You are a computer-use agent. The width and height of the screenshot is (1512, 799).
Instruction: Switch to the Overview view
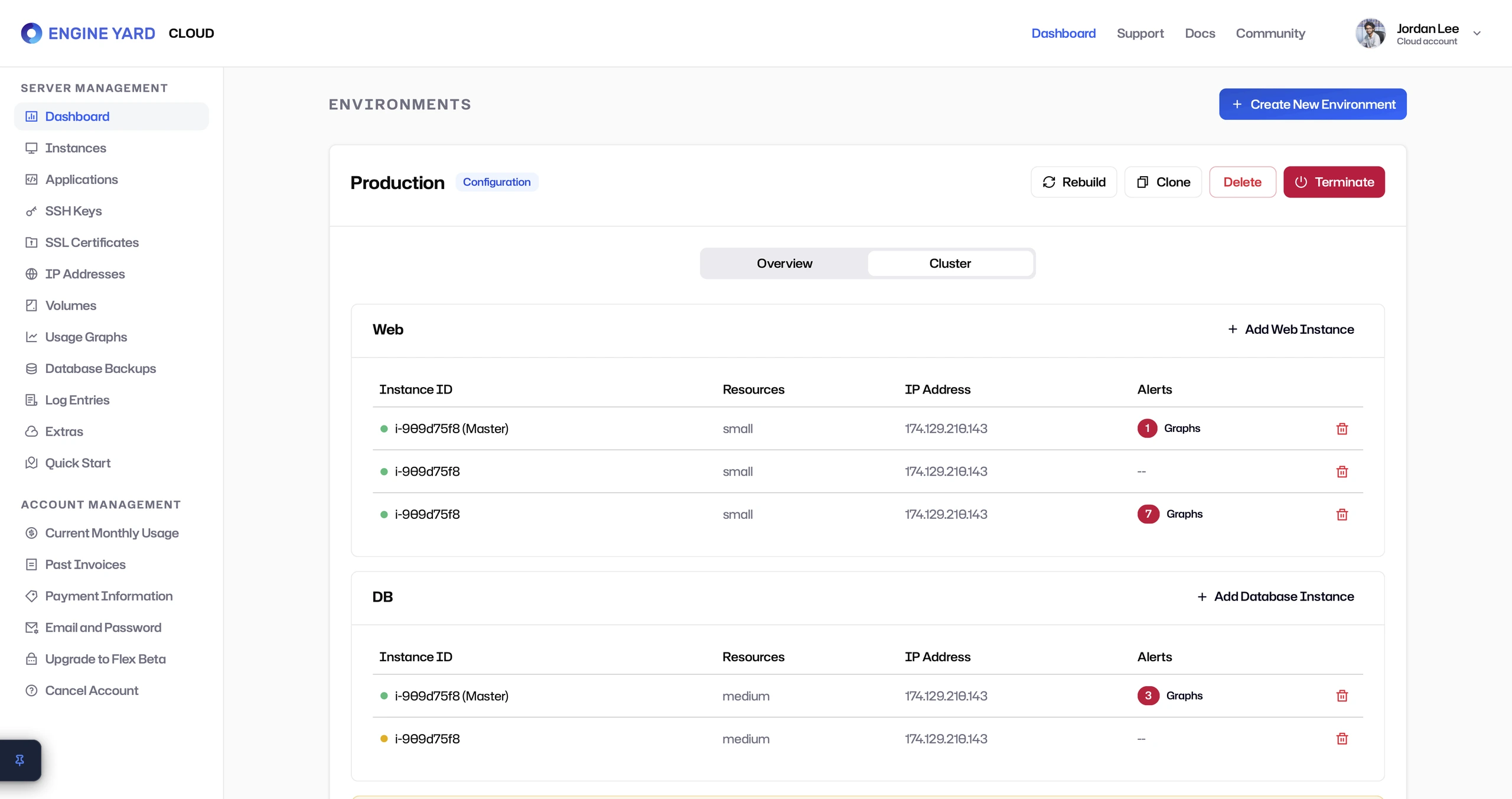pyautogui.click(x=784, y=263)
